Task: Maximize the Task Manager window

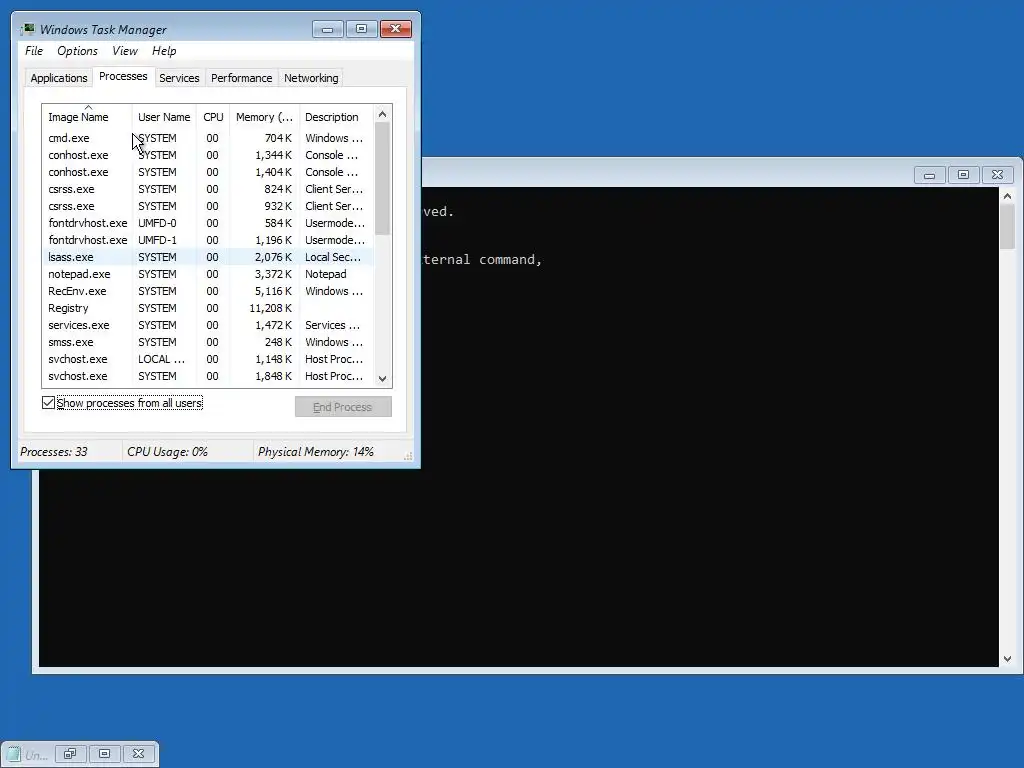Action: [x=361, y=29]
